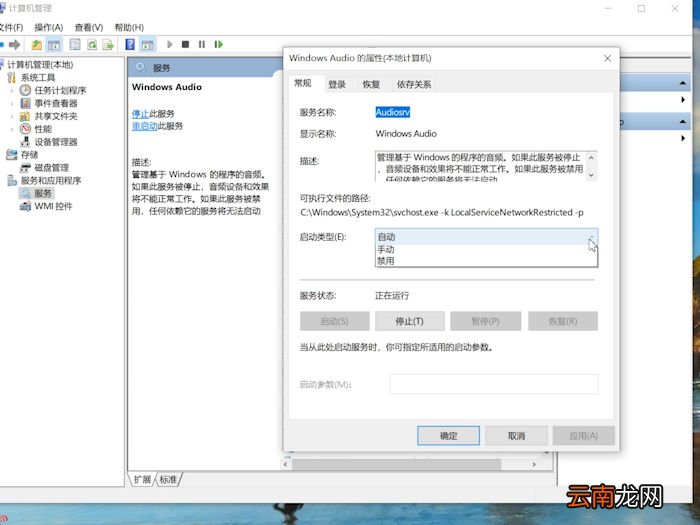Expand the 任务计划程序 tree arrow
700x525 pixels.
click(12, 91)
